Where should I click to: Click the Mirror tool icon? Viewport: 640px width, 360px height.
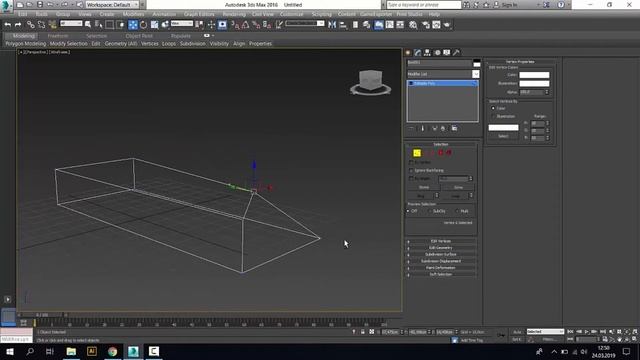[x=332, y=25]
